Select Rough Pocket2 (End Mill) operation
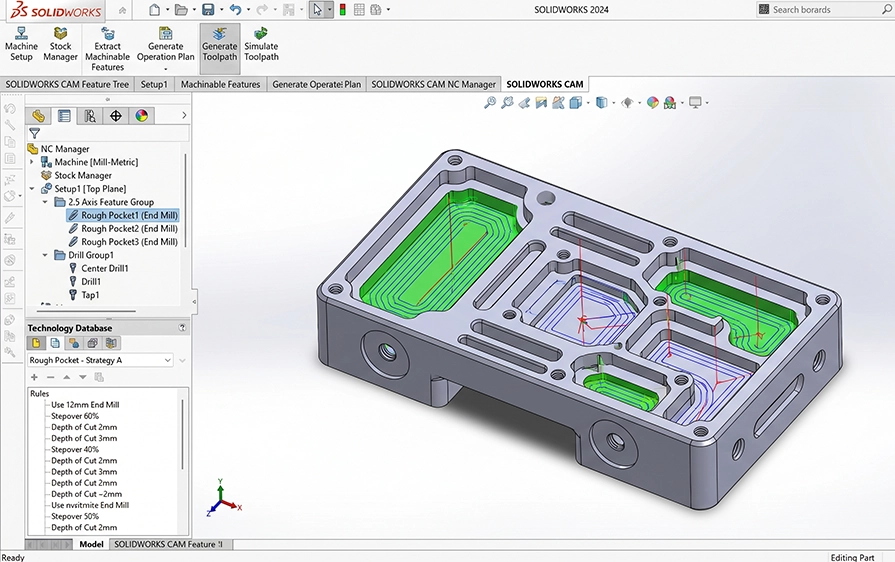The width and height of the screenshot is (895, 562). click(123, 228)
